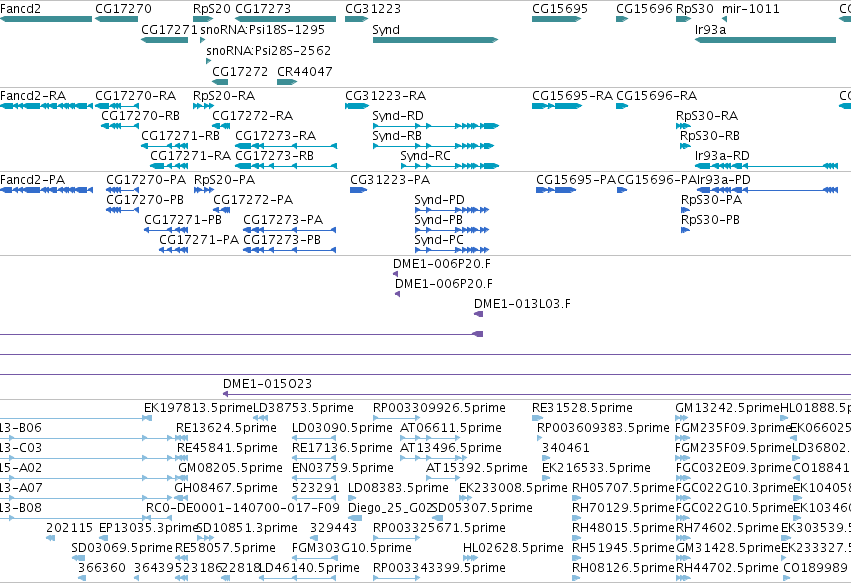Click the Synd-RD transcript label
The image size is (851, 583).
coord(398,116)
